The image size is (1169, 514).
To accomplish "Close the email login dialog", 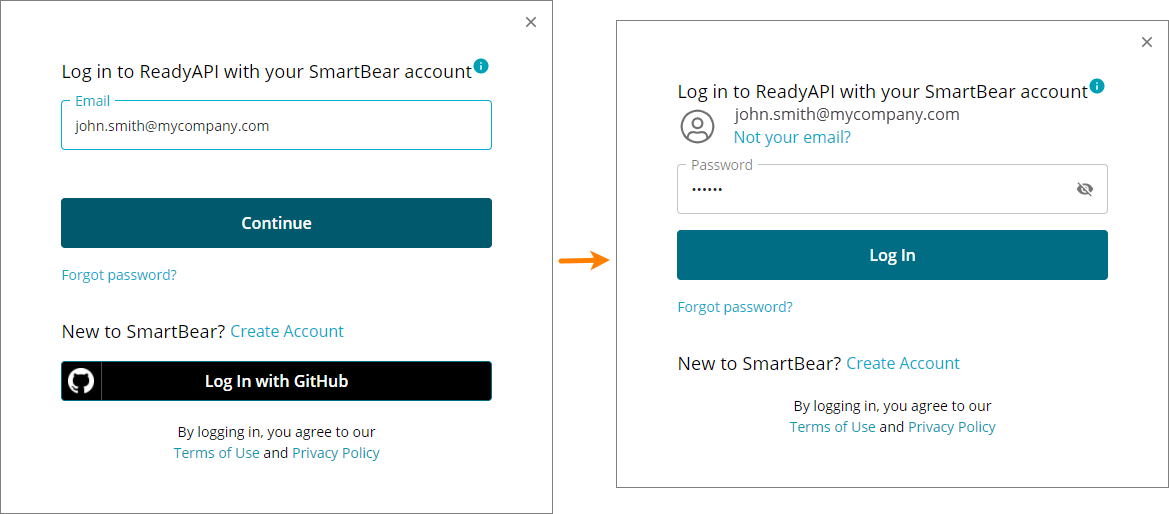I will [531, 22].
